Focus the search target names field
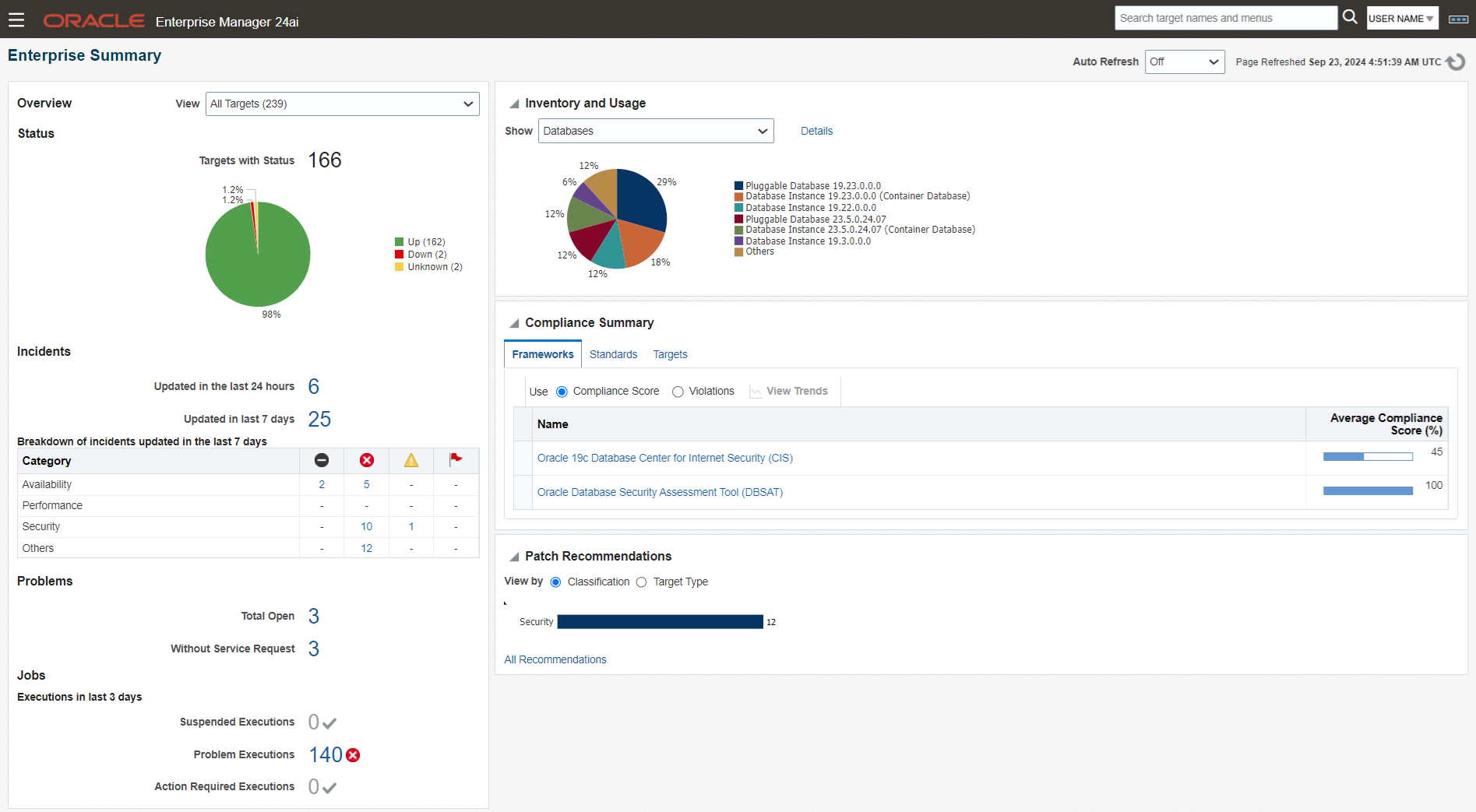Image resolution: width=1476 pixels, height=812 pixels. (1225, 18)
